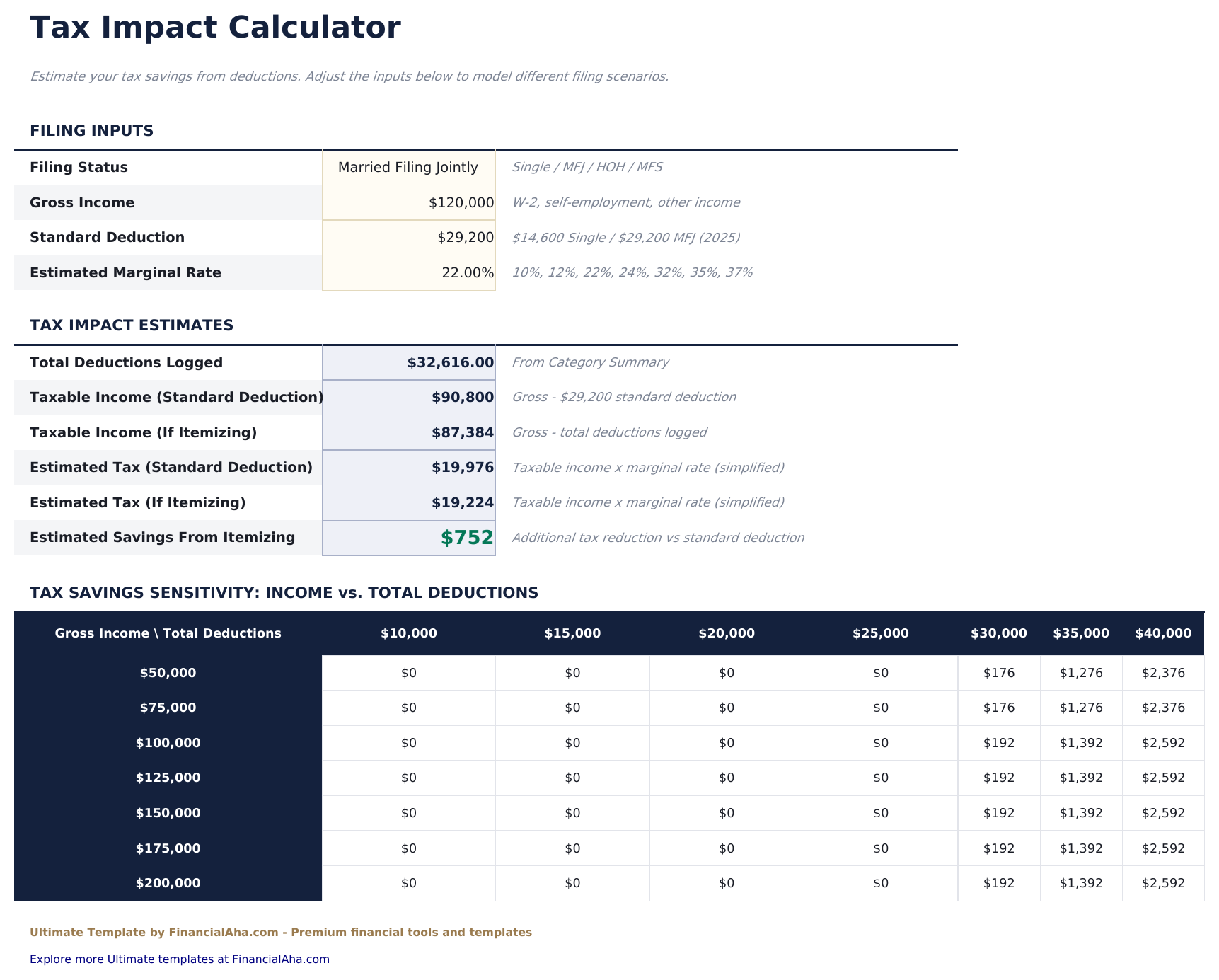
Task: Click the $1,392 cell in the $150,000 row
Action: pyautogui.click(x=1081, y=812)
